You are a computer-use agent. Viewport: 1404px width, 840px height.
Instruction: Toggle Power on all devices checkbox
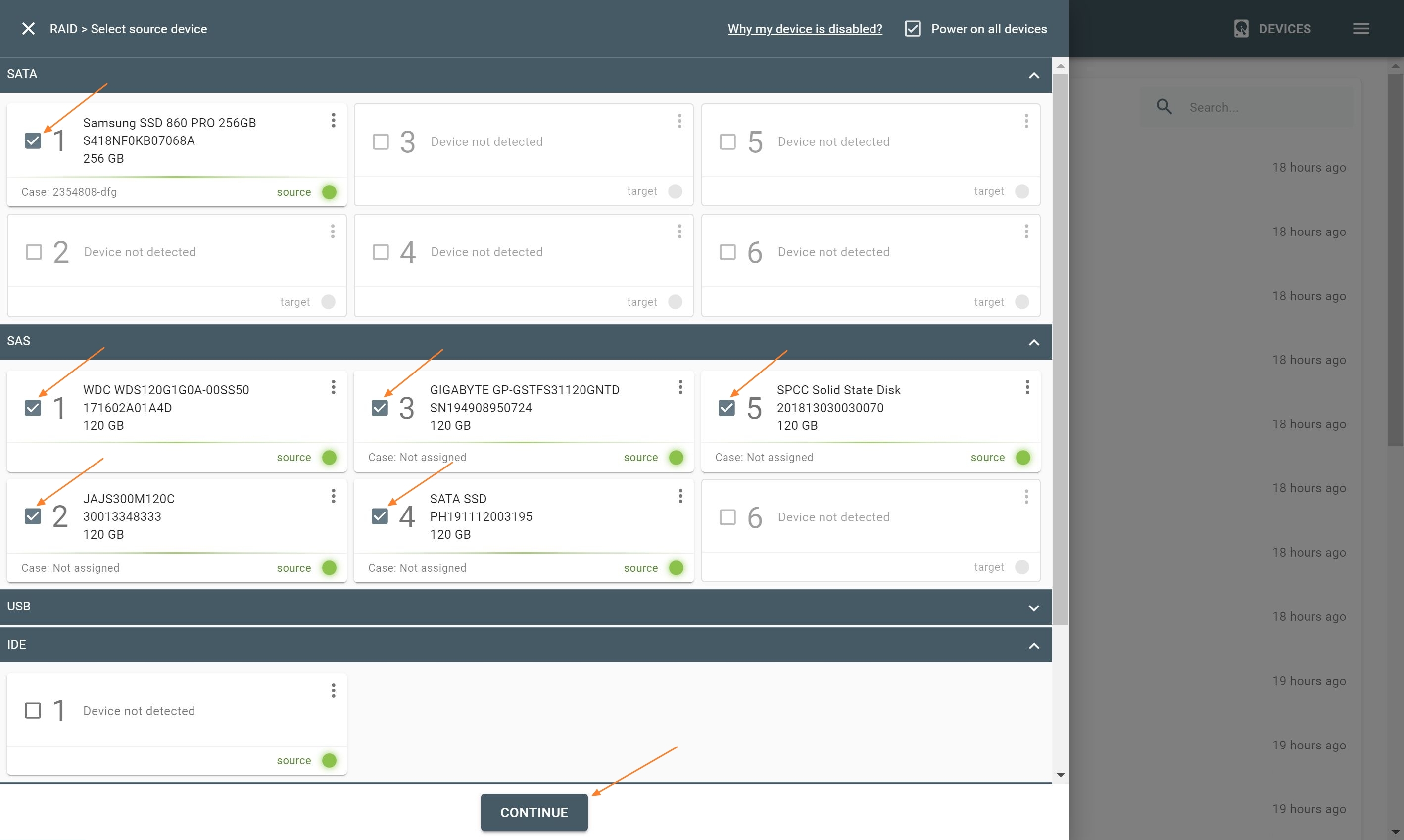pos(913,28)
